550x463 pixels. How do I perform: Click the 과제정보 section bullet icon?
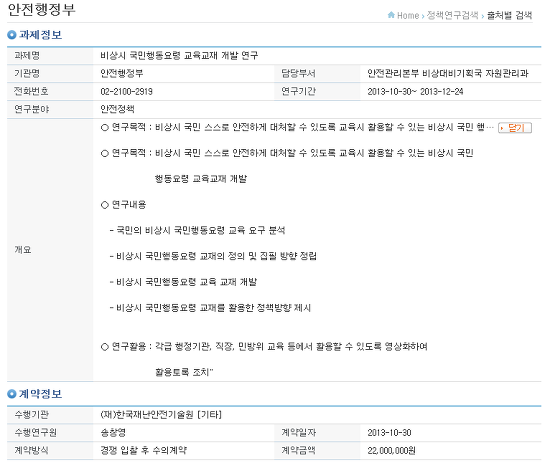12,35
